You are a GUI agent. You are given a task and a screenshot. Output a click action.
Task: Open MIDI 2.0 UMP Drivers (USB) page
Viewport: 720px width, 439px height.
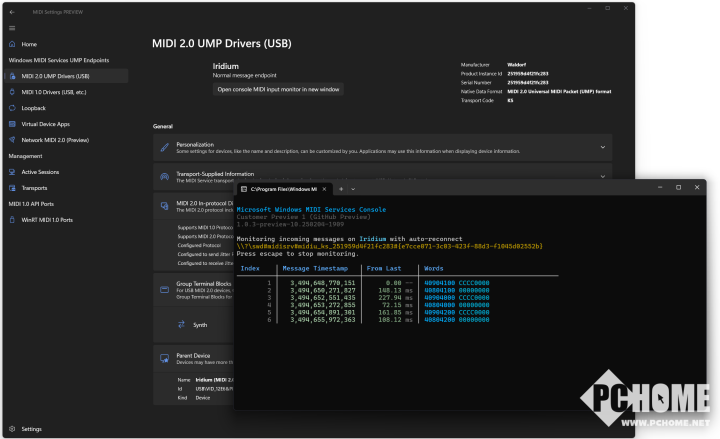[56, 76]
